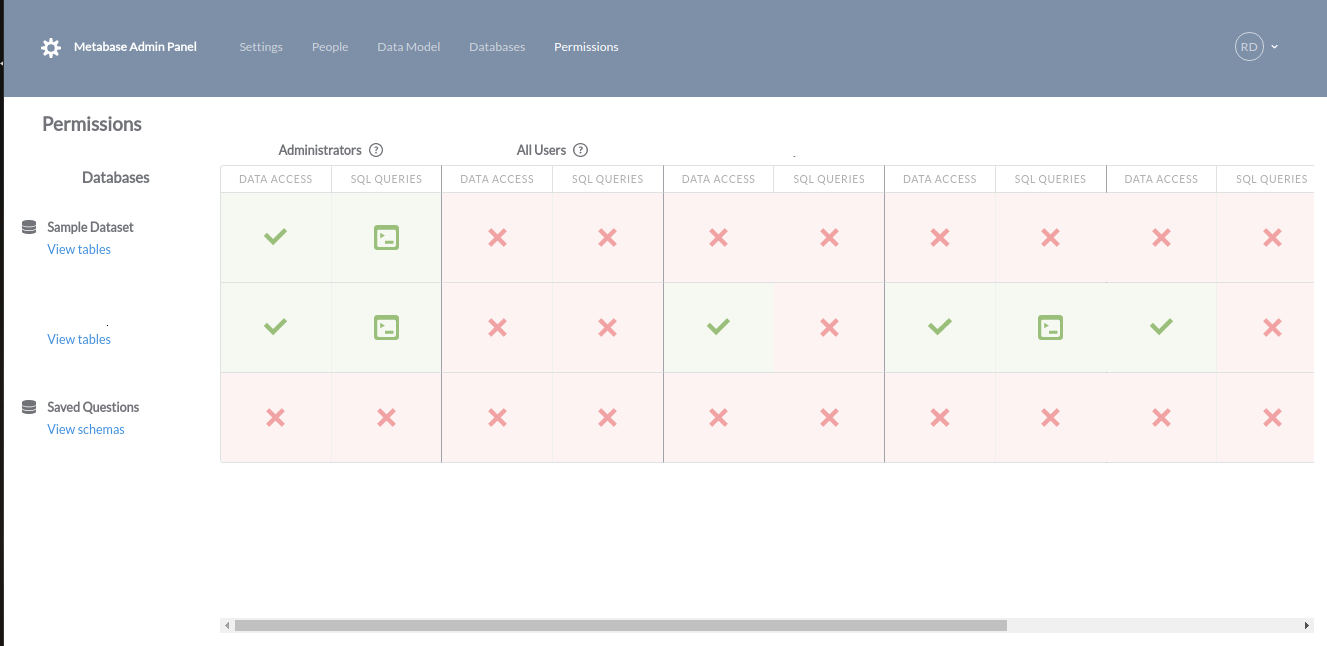The image size is (1327, 646).
Task: Click Administrators data access checkmark in unnamed database row
Action: click(276, 327)
